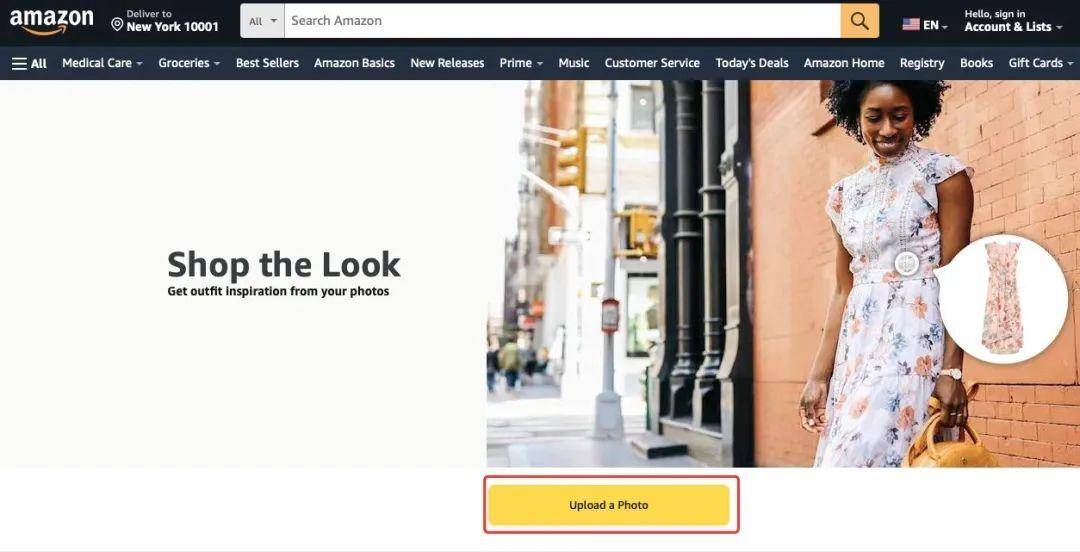Image resolution: width=1080 pixels, height=552 pixels.
Task: Open the Prime dropdown menu
Action: click(521, 63)
